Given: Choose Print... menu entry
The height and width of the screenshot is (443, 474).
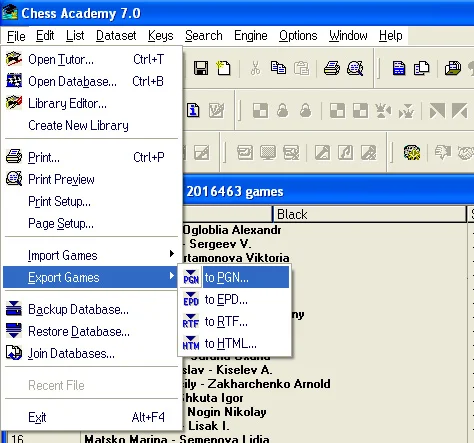Looking at the screenshot, I should pos(91,157).
